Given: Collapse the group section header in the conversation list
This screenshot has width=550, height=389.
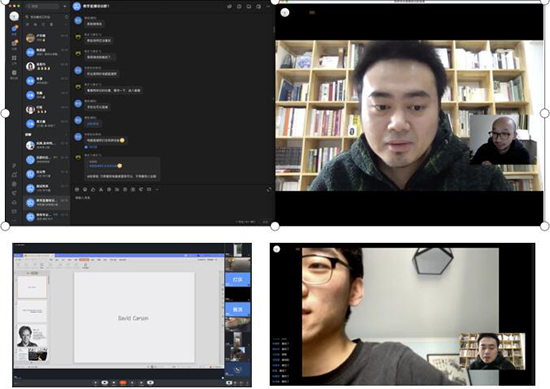Looking at the screenshot, I should click(28, 135).
